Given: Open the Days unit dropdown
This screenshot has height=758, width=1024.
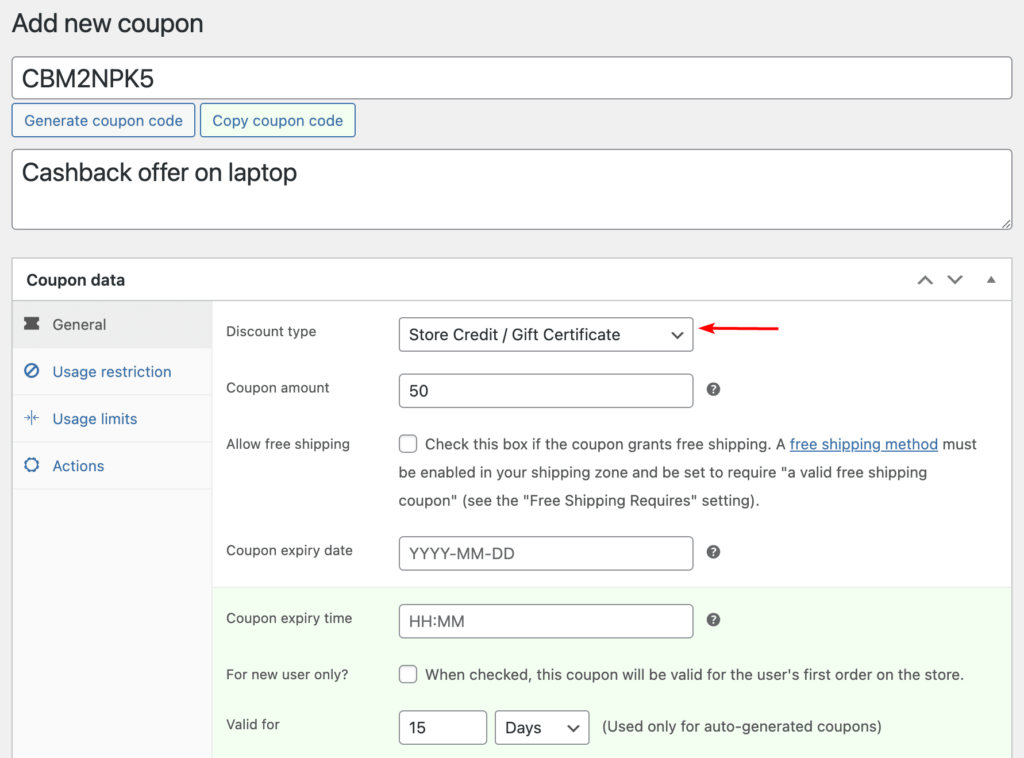Looking at the screenshot, I should point(541,727).
